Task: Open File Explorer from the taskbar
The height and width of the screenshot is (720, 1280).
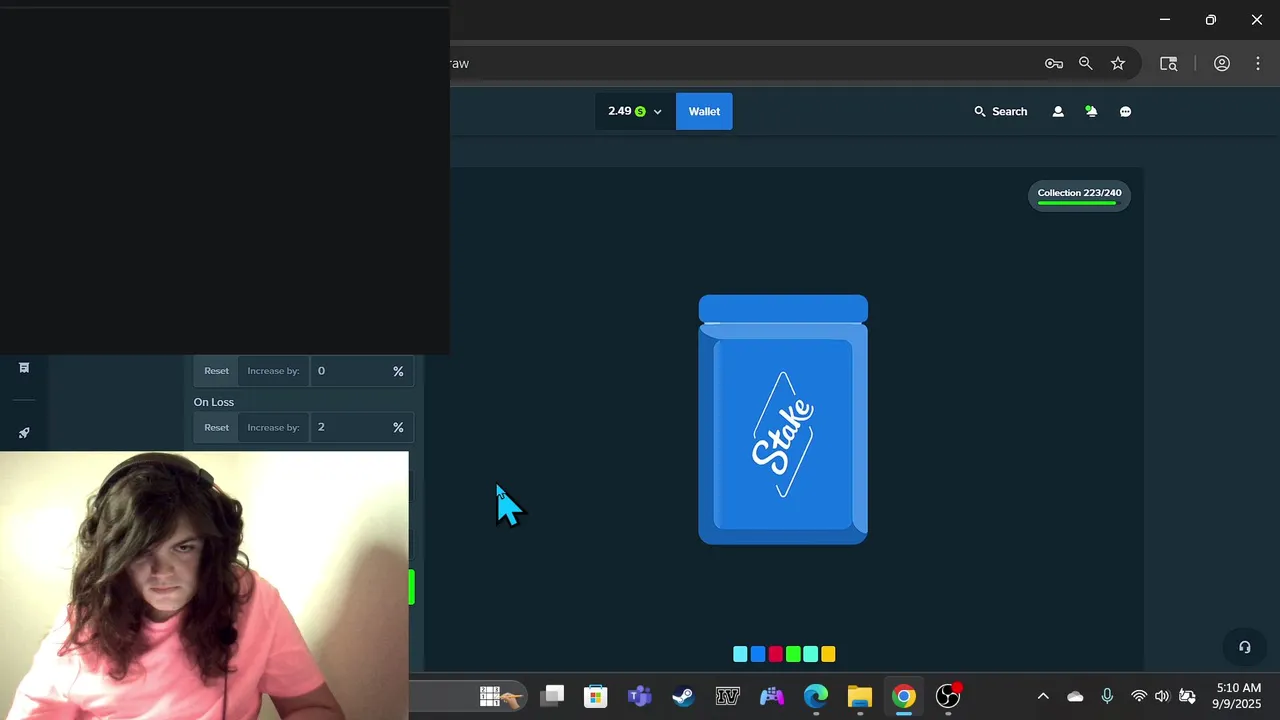Action: click(x=860, y=696)
